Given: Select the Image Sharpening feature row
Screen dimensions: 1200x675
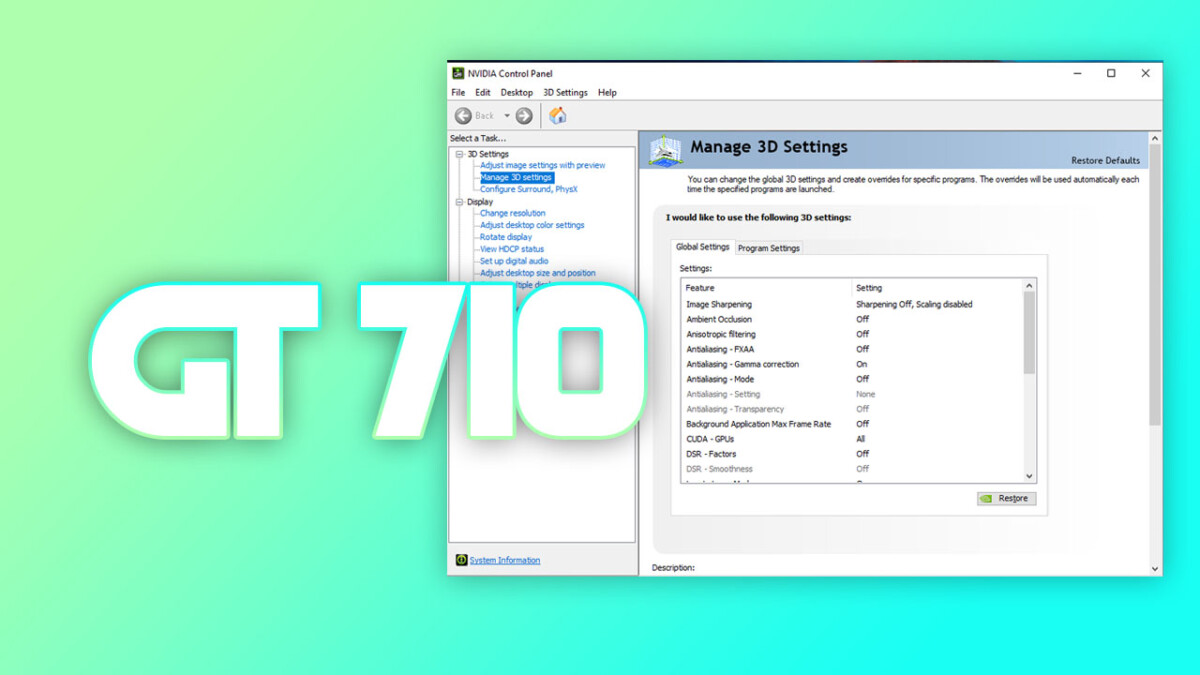Looking at the screenshot, I should tap(718, 304).
